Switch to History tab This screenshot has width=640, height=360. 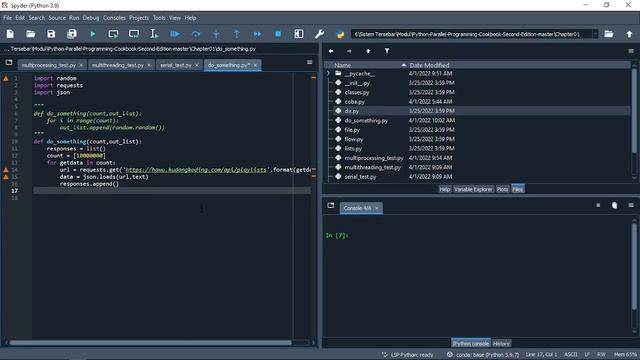(501, 344)
